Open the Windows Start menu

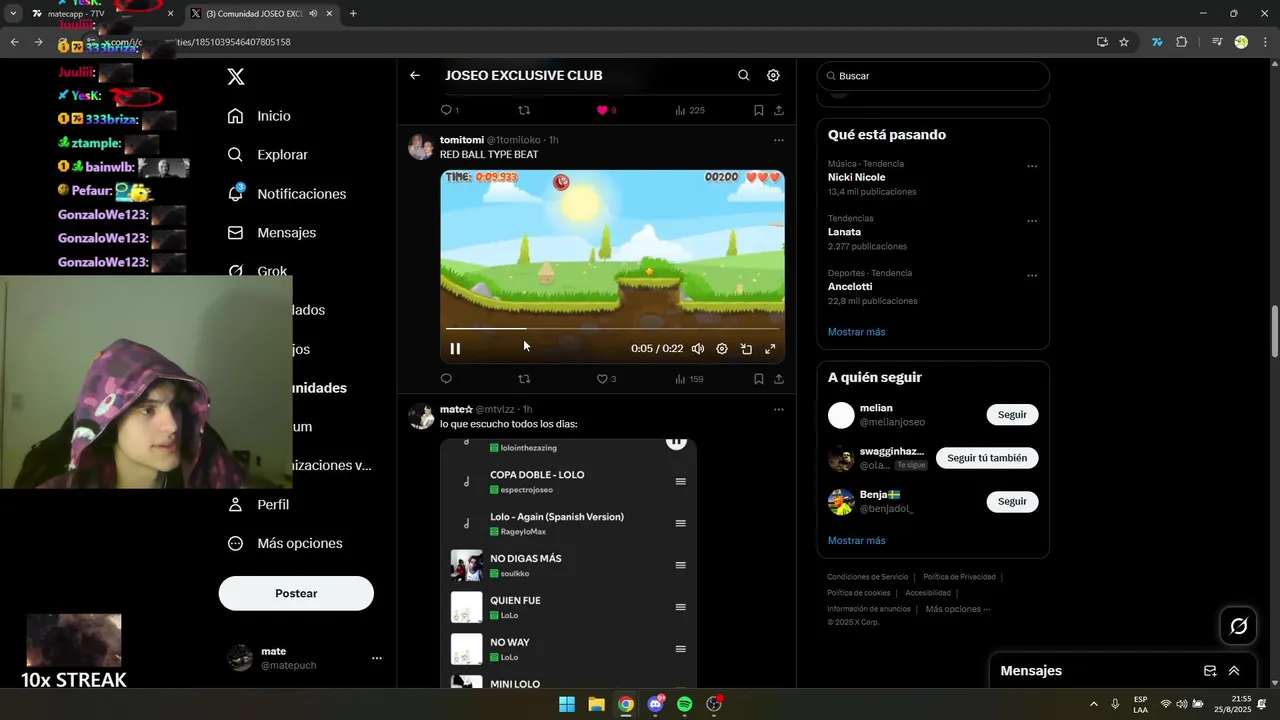tap(567, 704)
